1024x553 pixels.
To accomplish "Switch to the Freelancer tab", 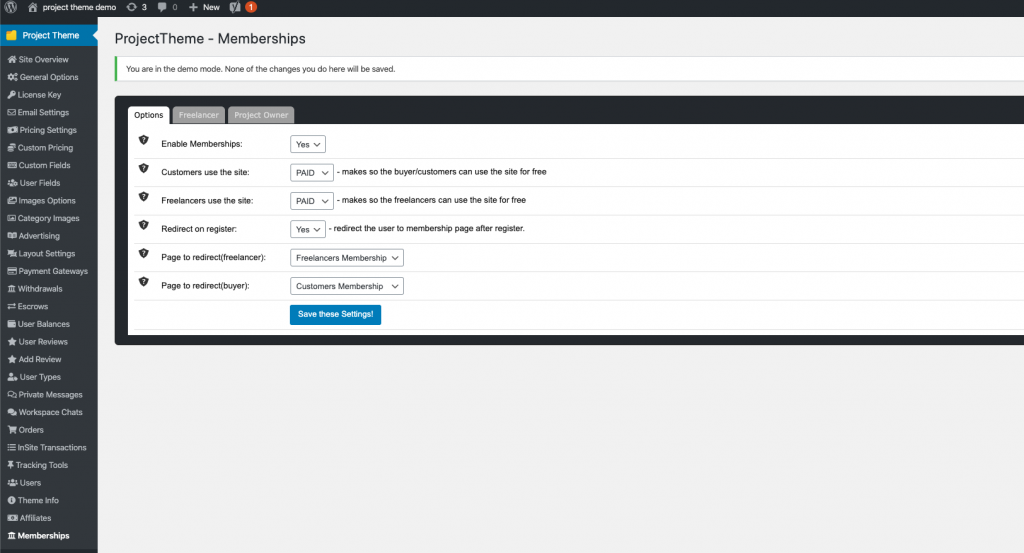I will 199,115.
